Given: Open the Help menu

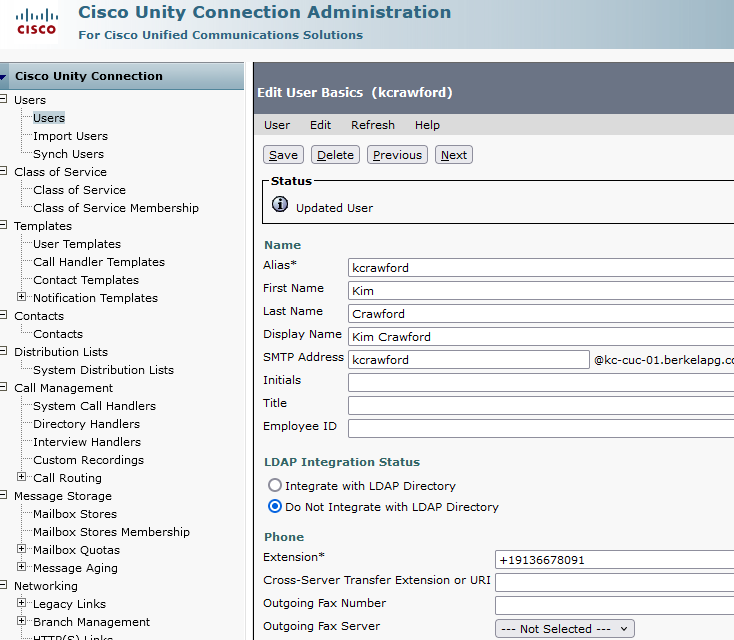Looking at the screenshot, I should click(427, 125).
